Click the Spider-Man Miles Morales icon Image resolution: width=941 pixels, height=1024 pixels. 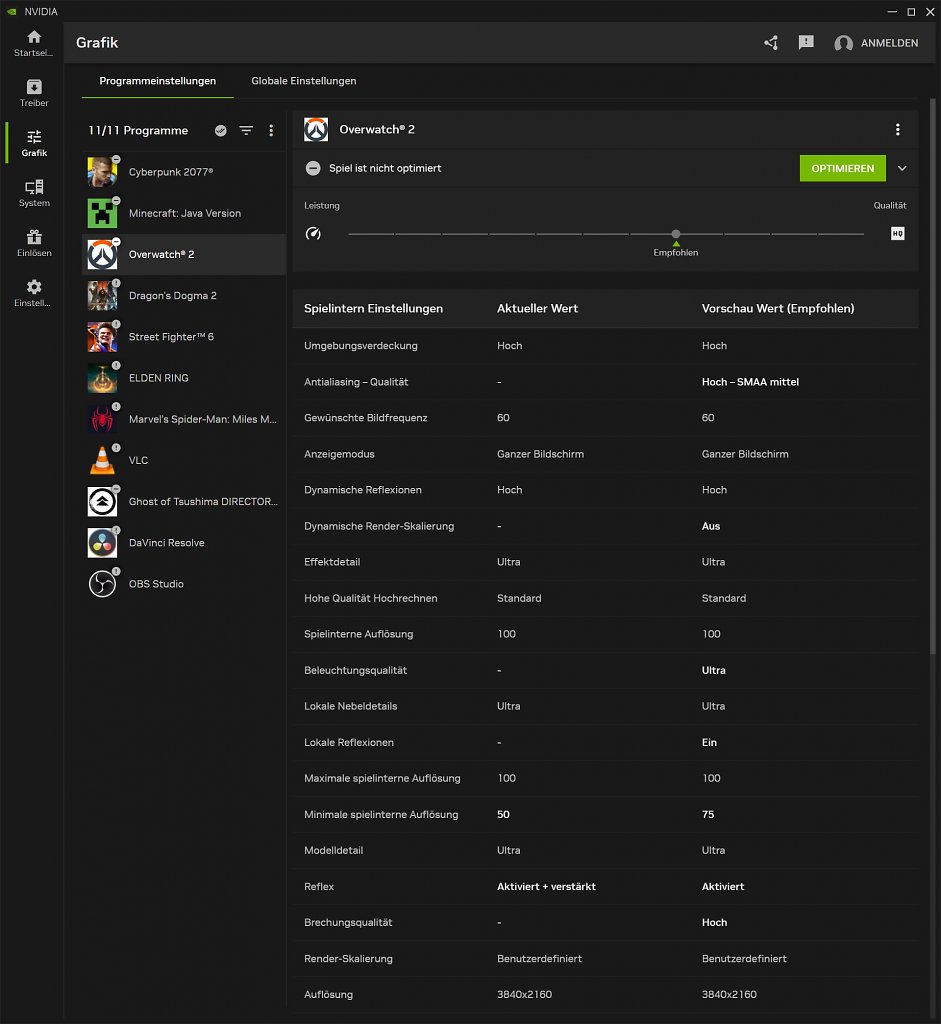pyautogui.click(x=103, y=419)
